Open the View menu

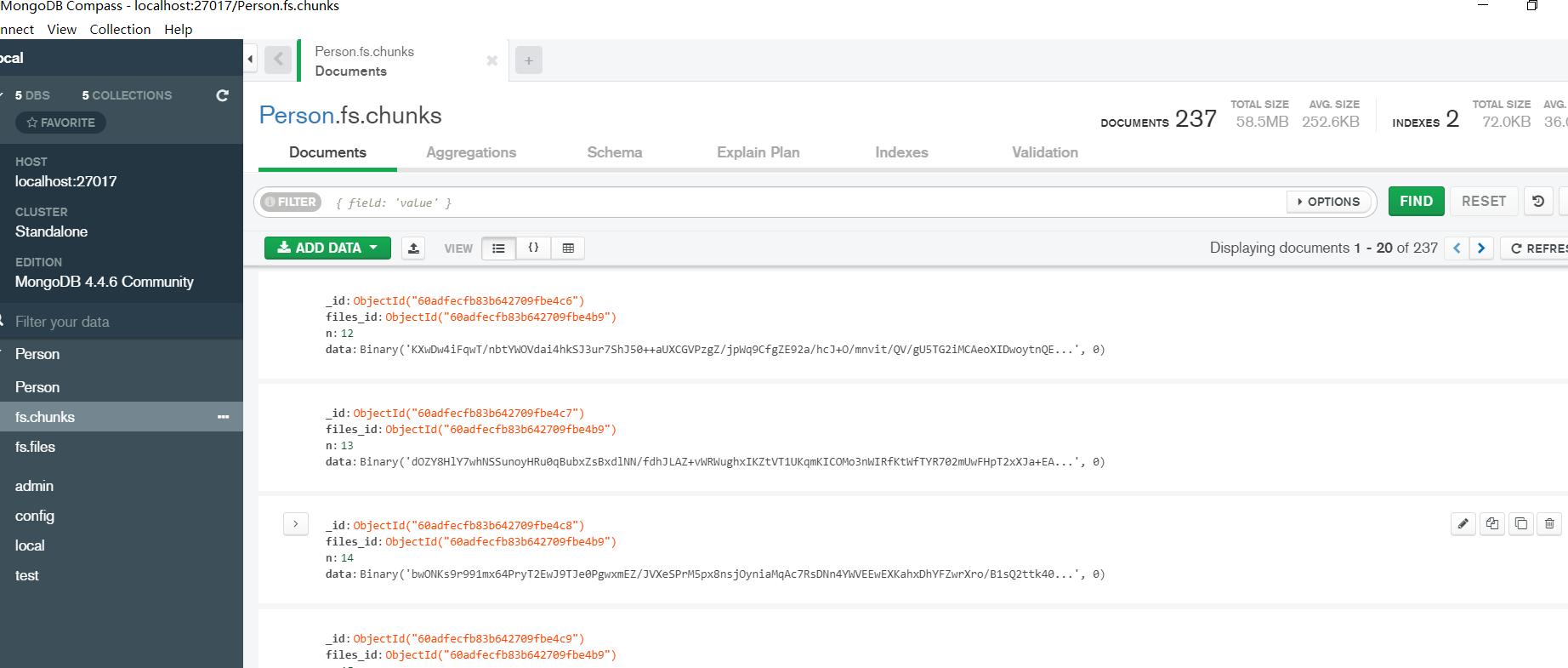(62, 29)
